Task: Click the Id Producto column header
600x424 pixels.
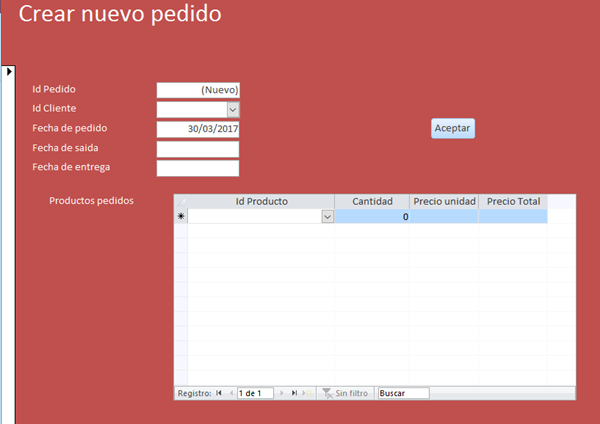Action: (x=261, y=202)
